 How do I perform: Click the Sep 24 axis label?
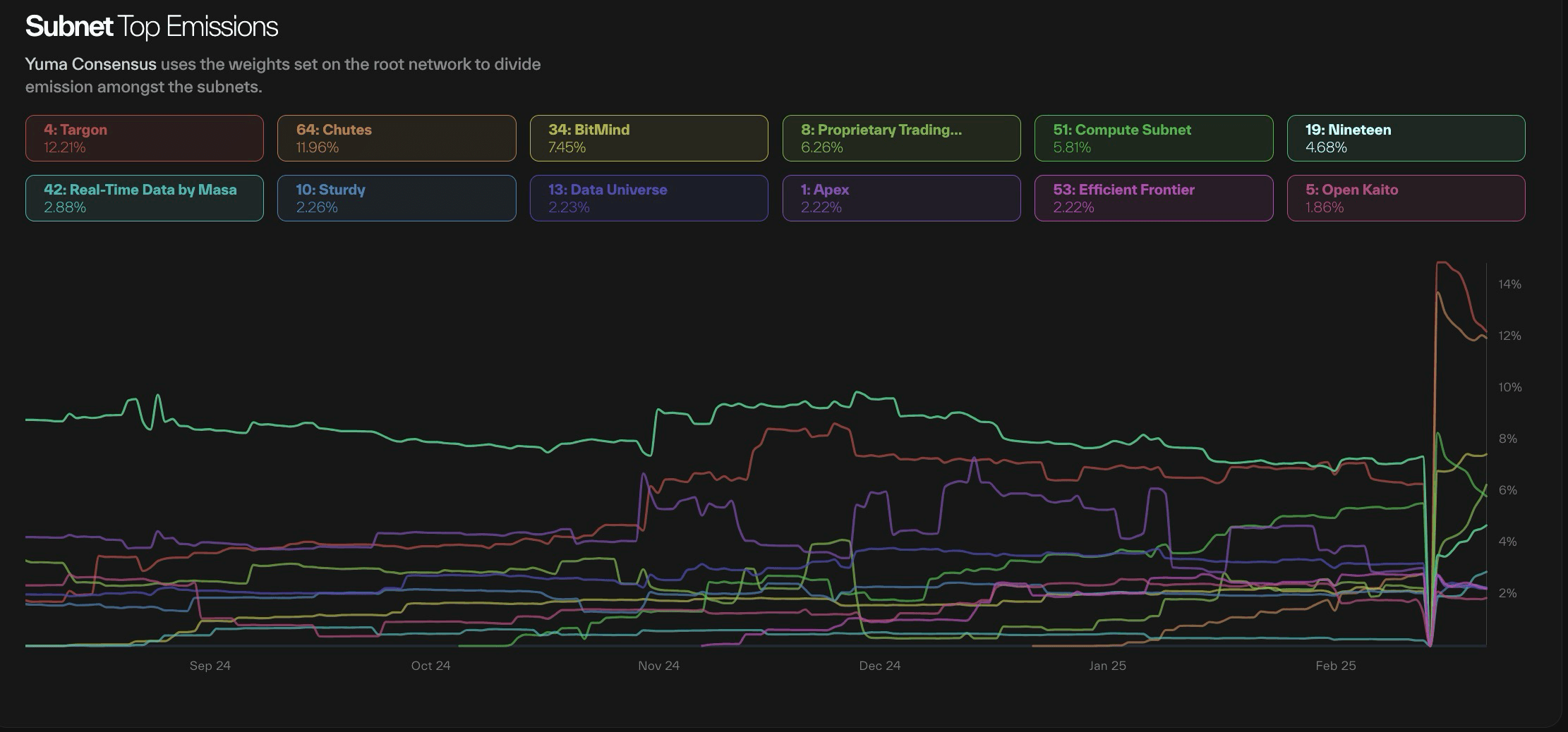tap(210, 666)
